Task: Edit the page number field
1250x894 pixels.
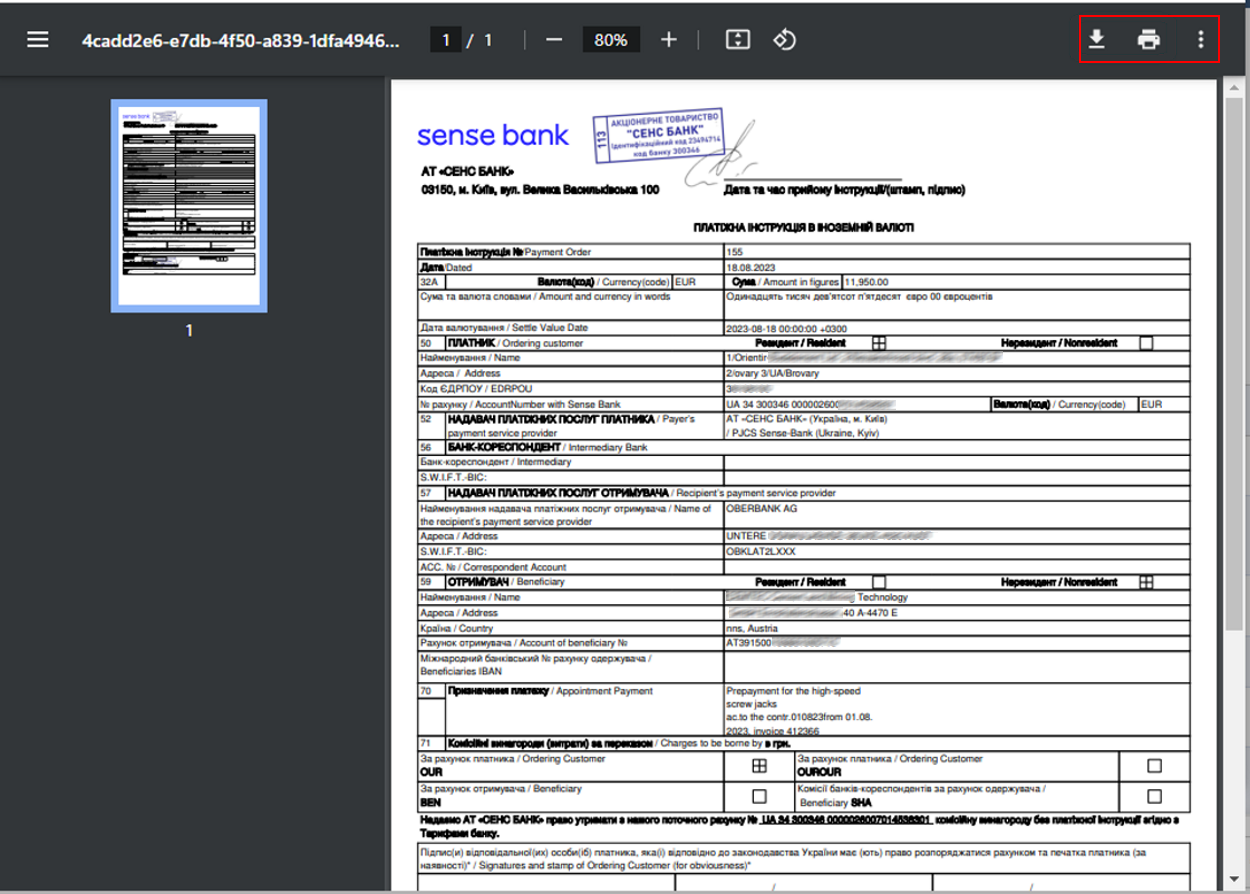Action: pyautogui.click(x=445, y=40)
